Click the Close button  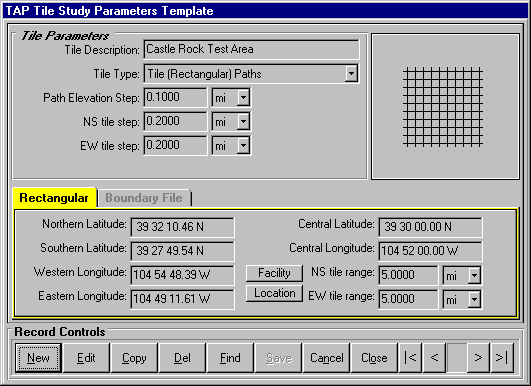point(374,358)
